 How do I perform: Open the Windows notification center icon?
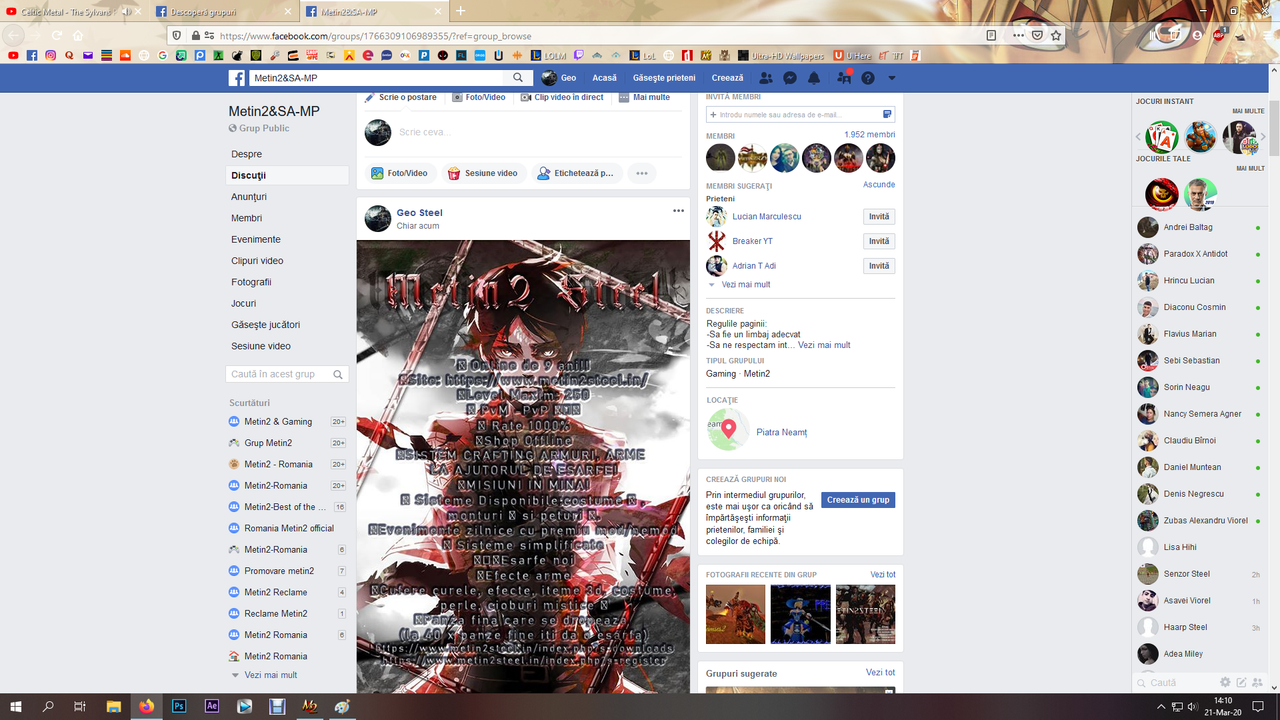point(1260,706)
